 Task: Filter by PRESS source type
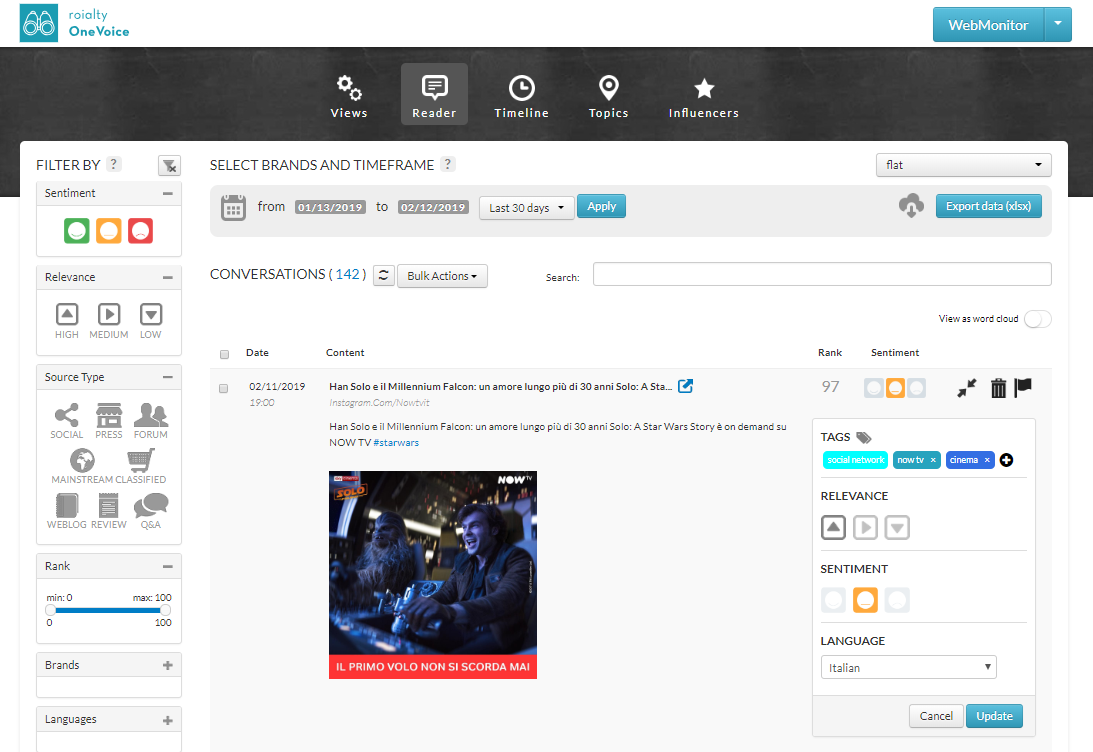[109, 421]
